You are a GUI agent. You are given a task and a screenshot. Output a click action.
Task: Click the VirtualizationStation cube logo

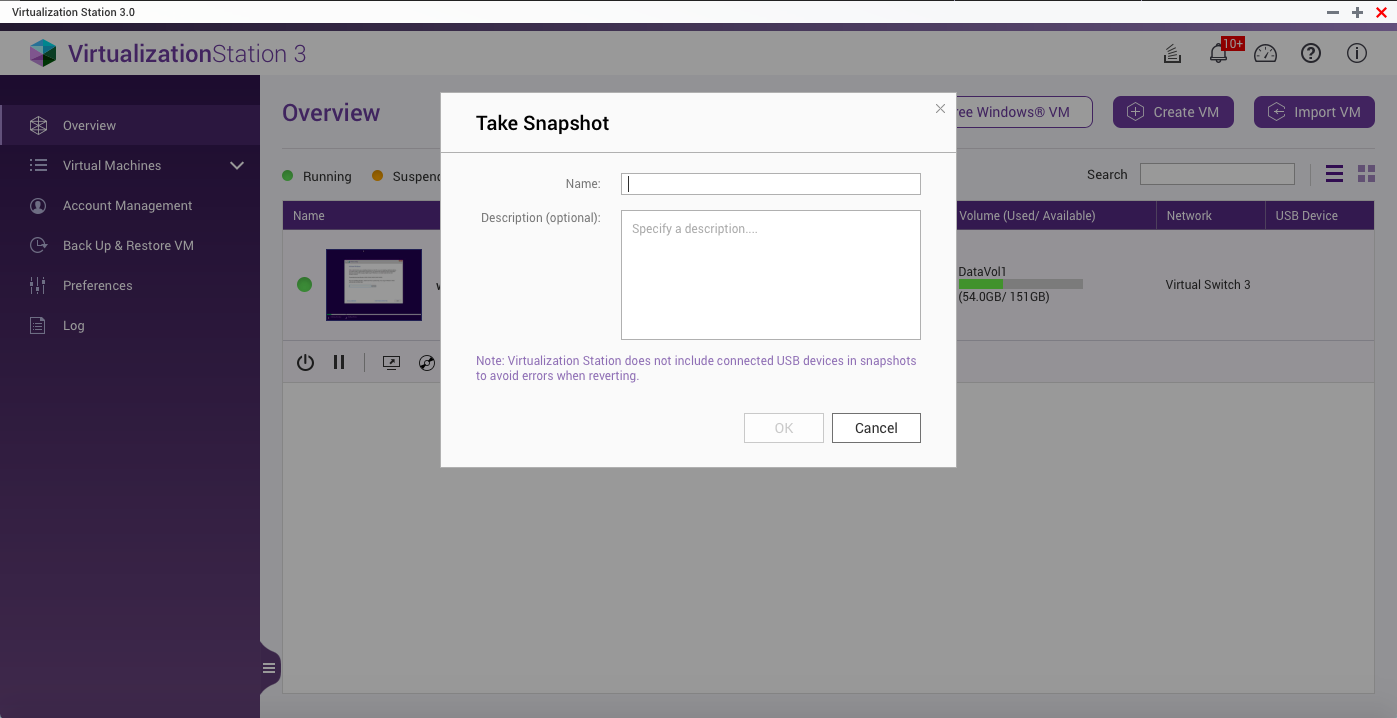click(43, 53)
